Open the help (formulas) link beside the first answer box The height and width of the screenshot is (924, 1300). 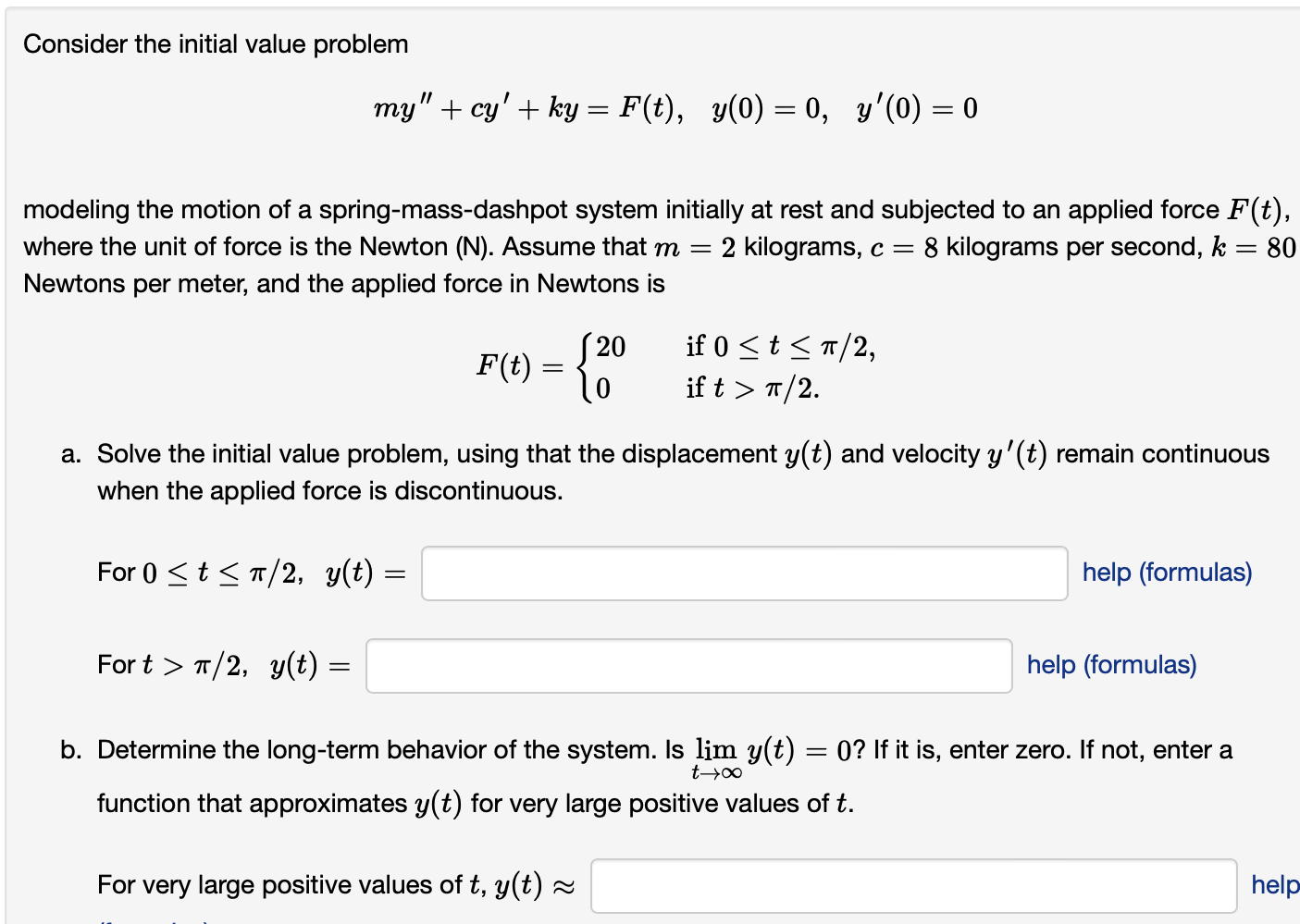coord(1167,572)
